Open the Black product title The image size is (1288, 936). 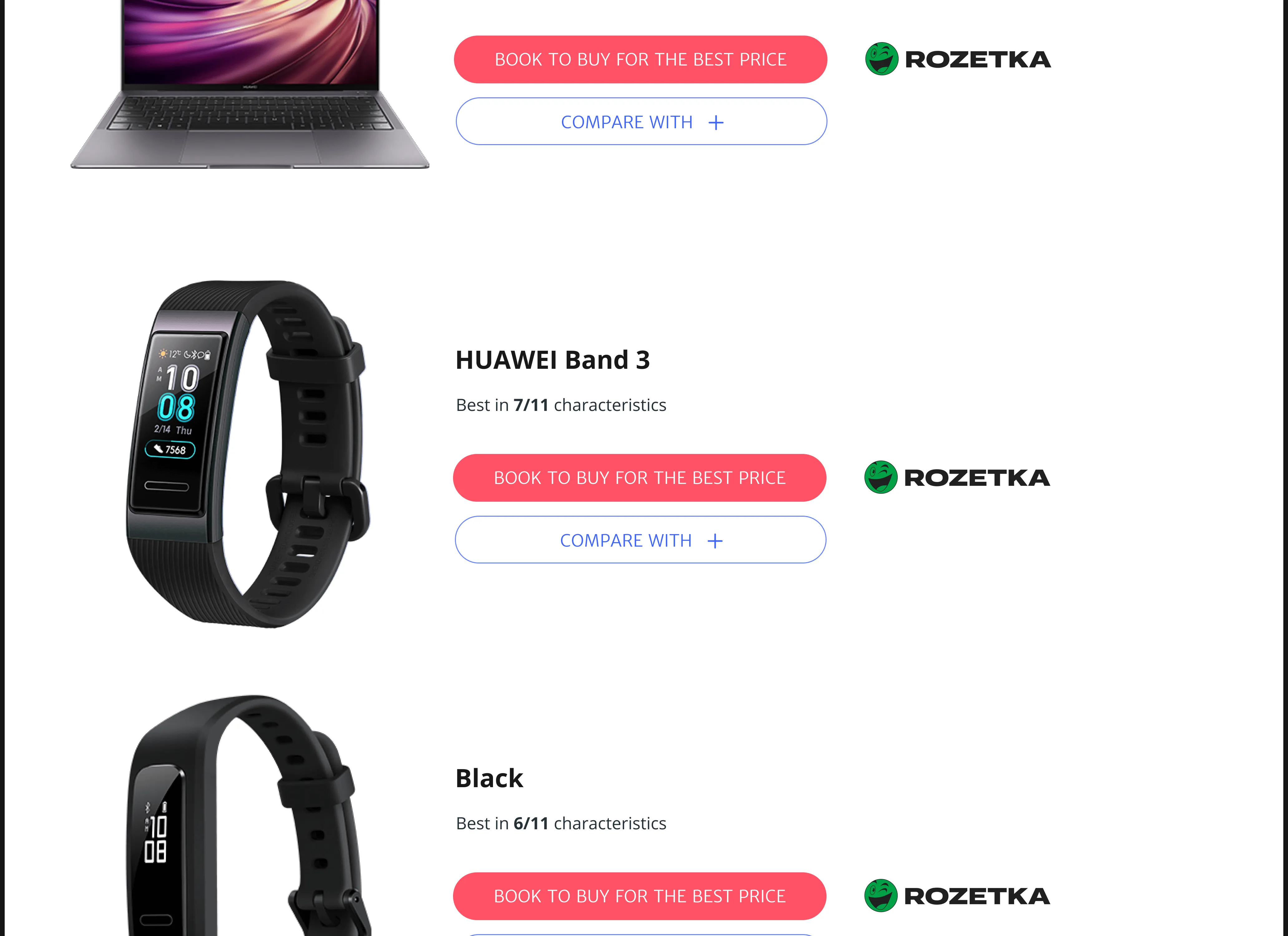click(x=489, y=778)
